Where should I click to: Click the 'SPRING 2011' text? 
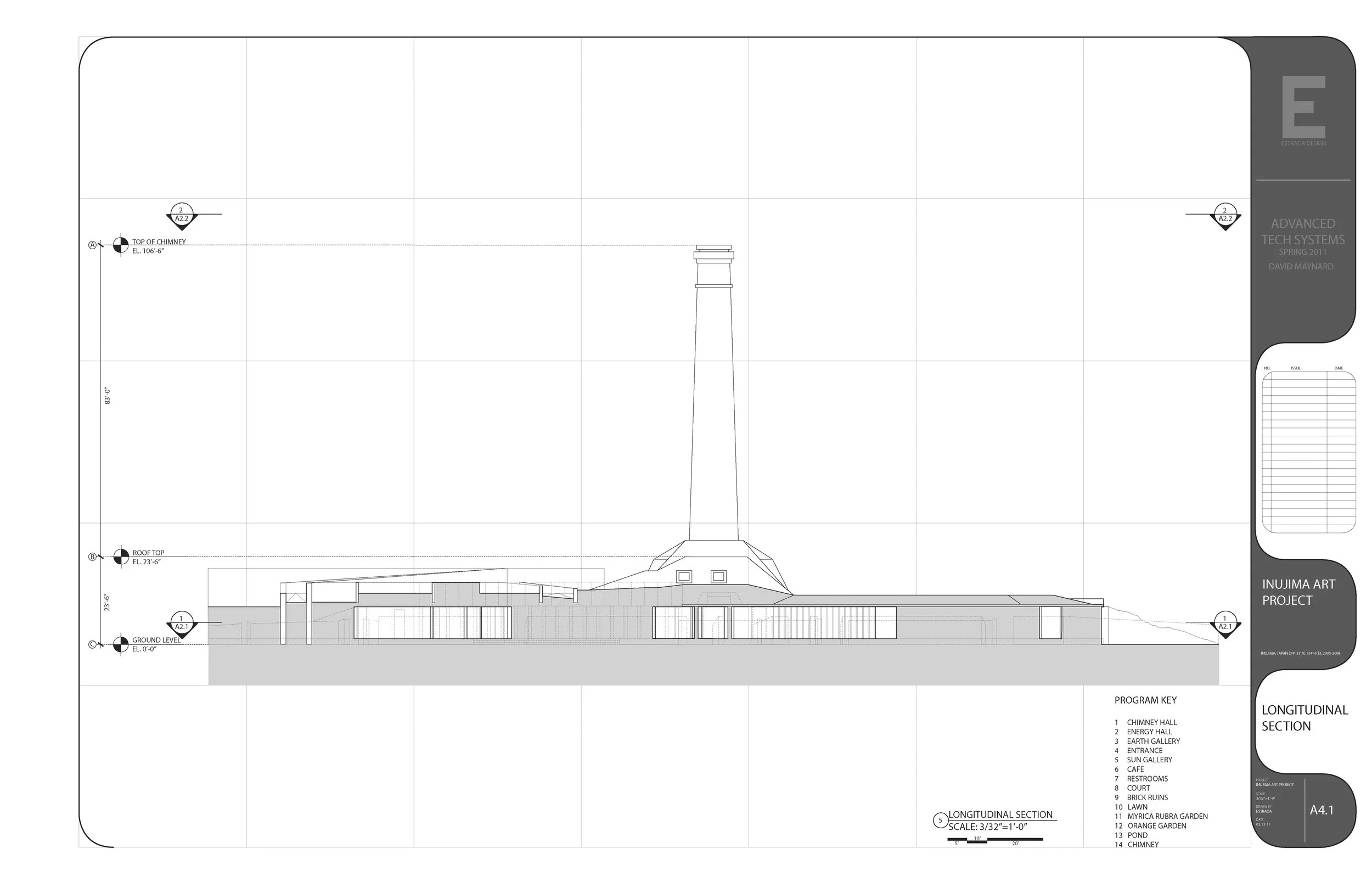coord(1303,252)
